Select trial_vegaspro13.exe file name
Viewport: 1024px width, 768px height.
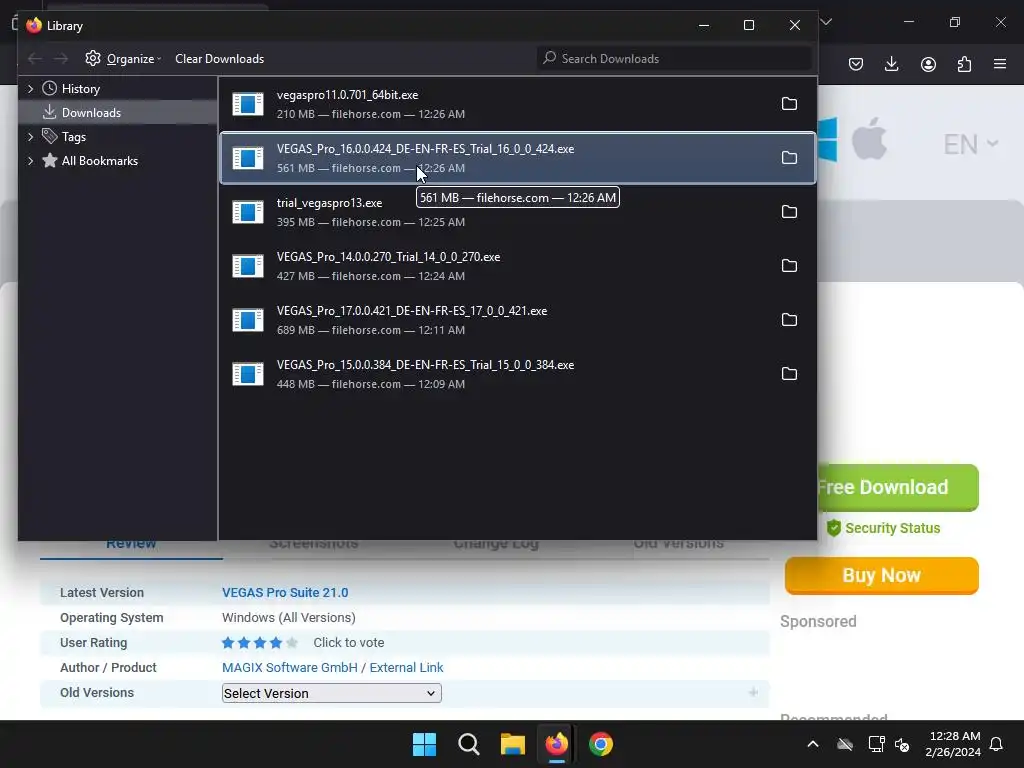pyautogui.click(x=329, y=203)
